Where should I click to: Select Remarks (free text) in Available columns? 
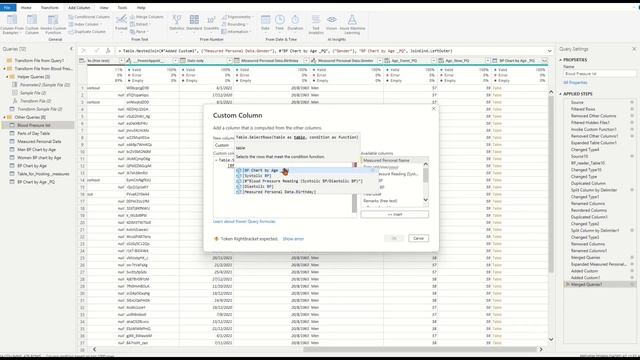pos(380,201)
